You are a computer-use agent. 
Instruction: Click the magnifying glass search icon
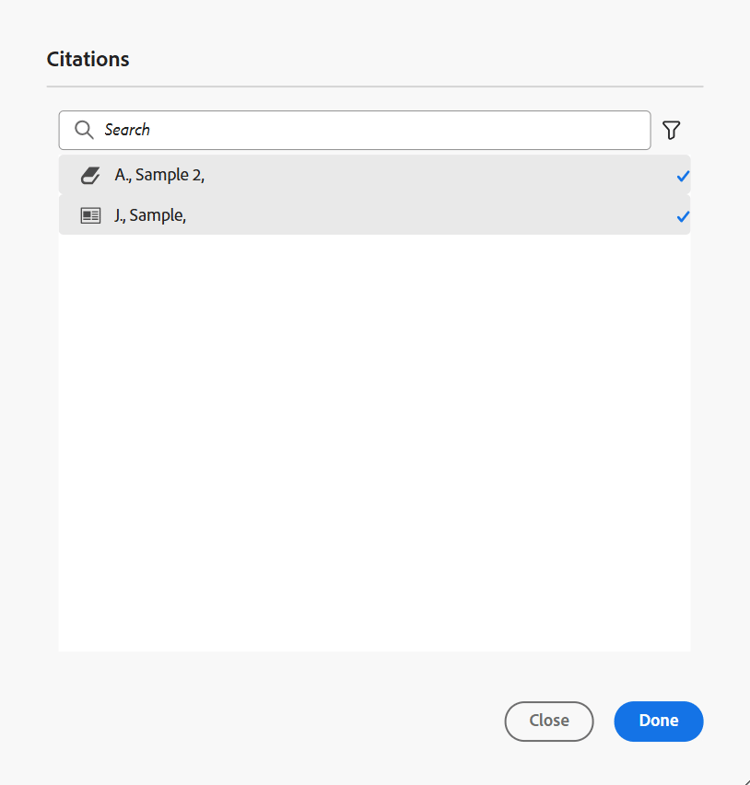coord(84,130)
